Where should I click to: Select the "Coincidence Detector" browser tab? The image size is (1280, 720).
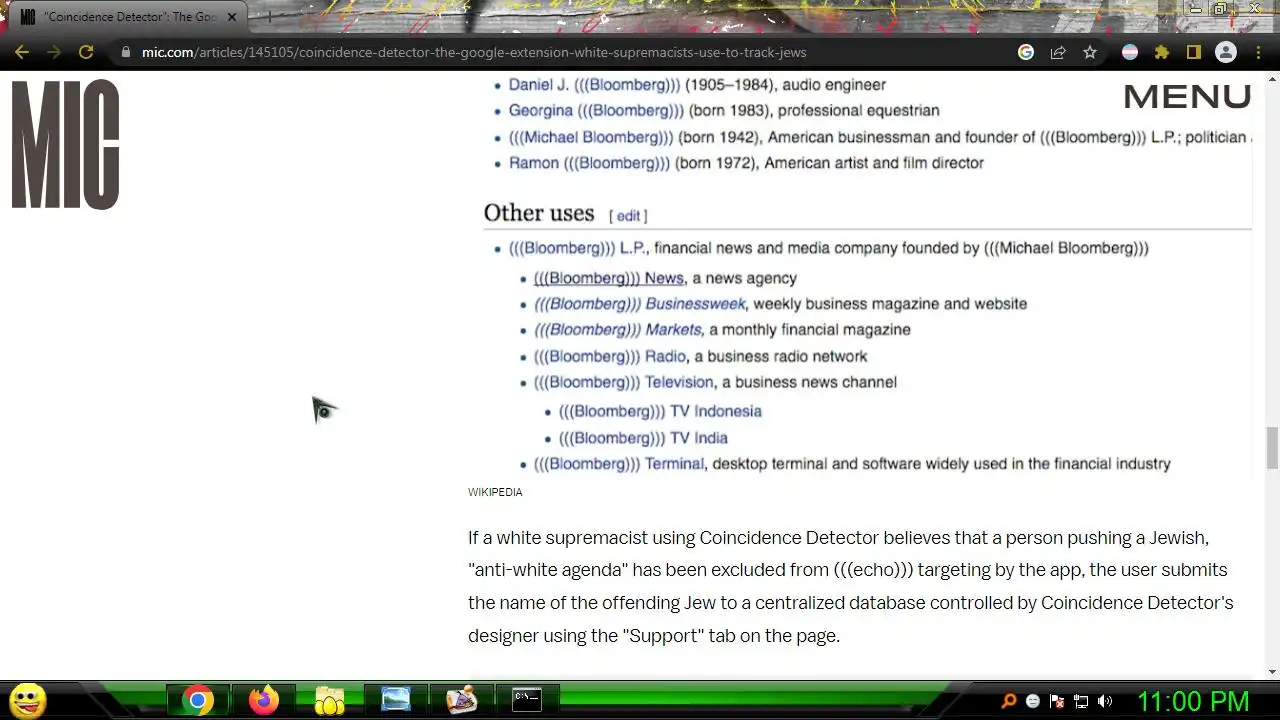[130, 17]
